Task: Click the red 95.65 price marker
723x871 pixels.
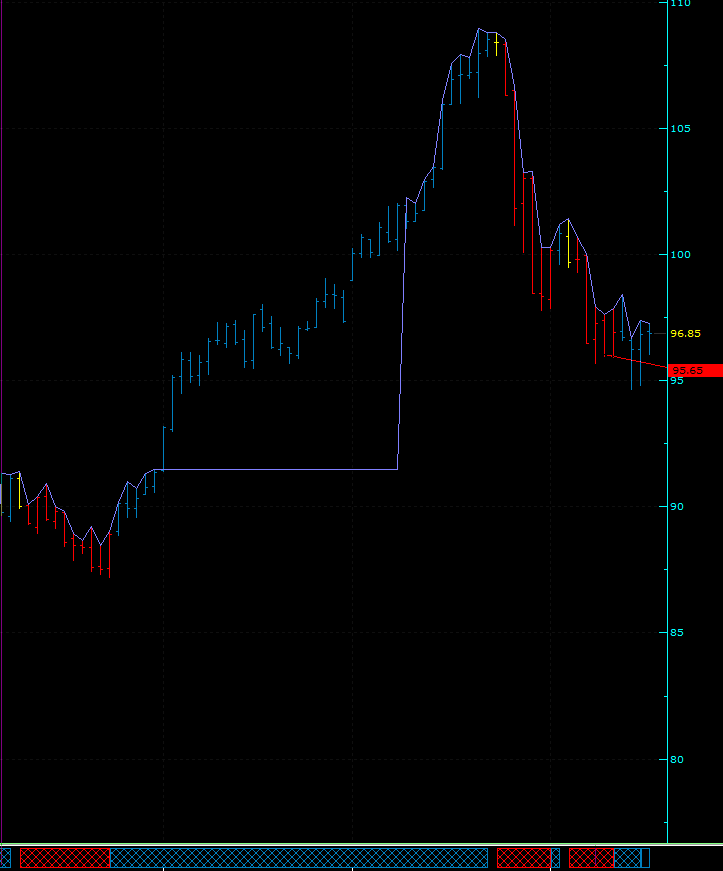Action: pyautogui.click(x=696, y=371)
